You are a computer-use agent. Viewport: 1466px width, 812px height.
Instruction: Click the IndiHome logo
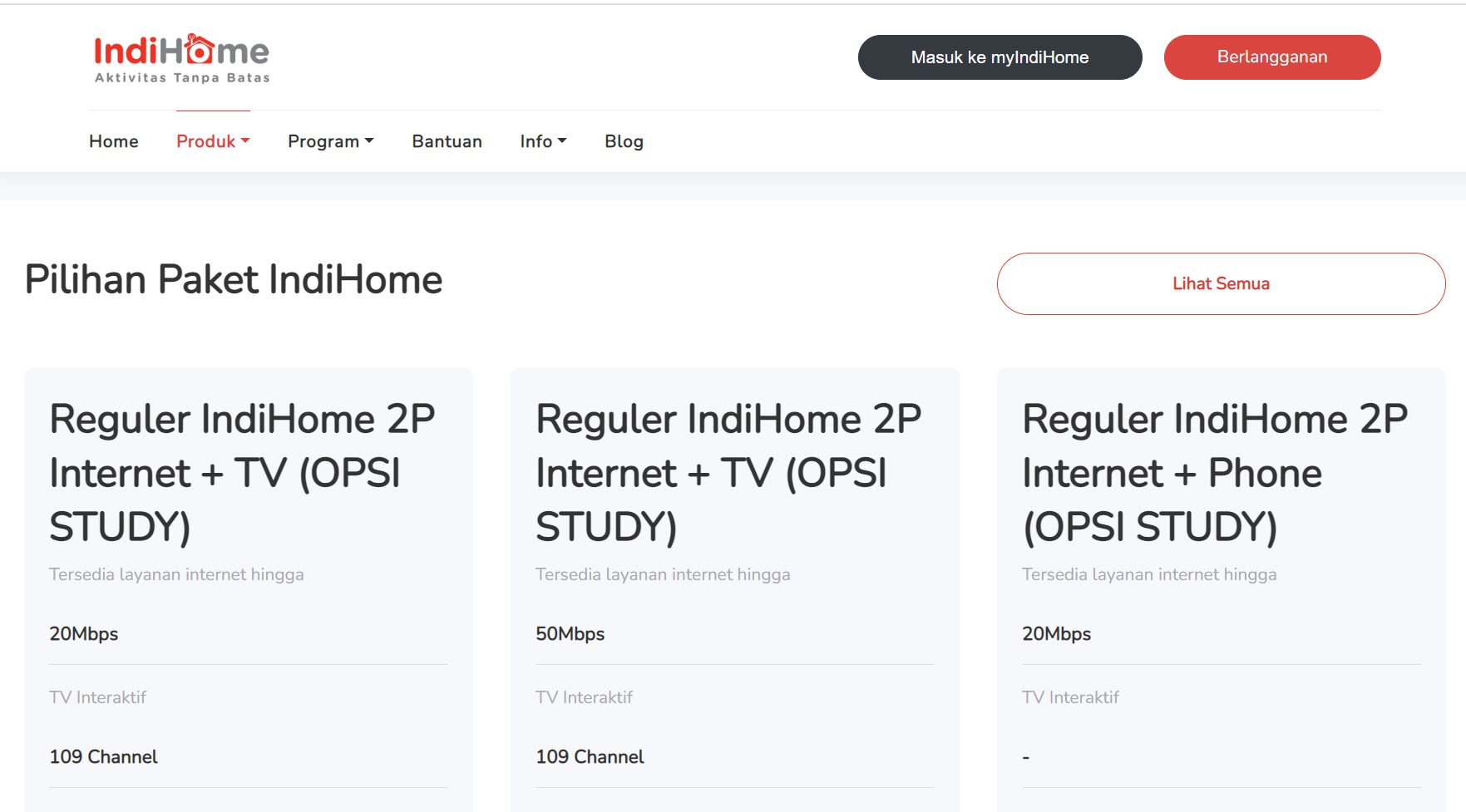[x=181, y=58]
